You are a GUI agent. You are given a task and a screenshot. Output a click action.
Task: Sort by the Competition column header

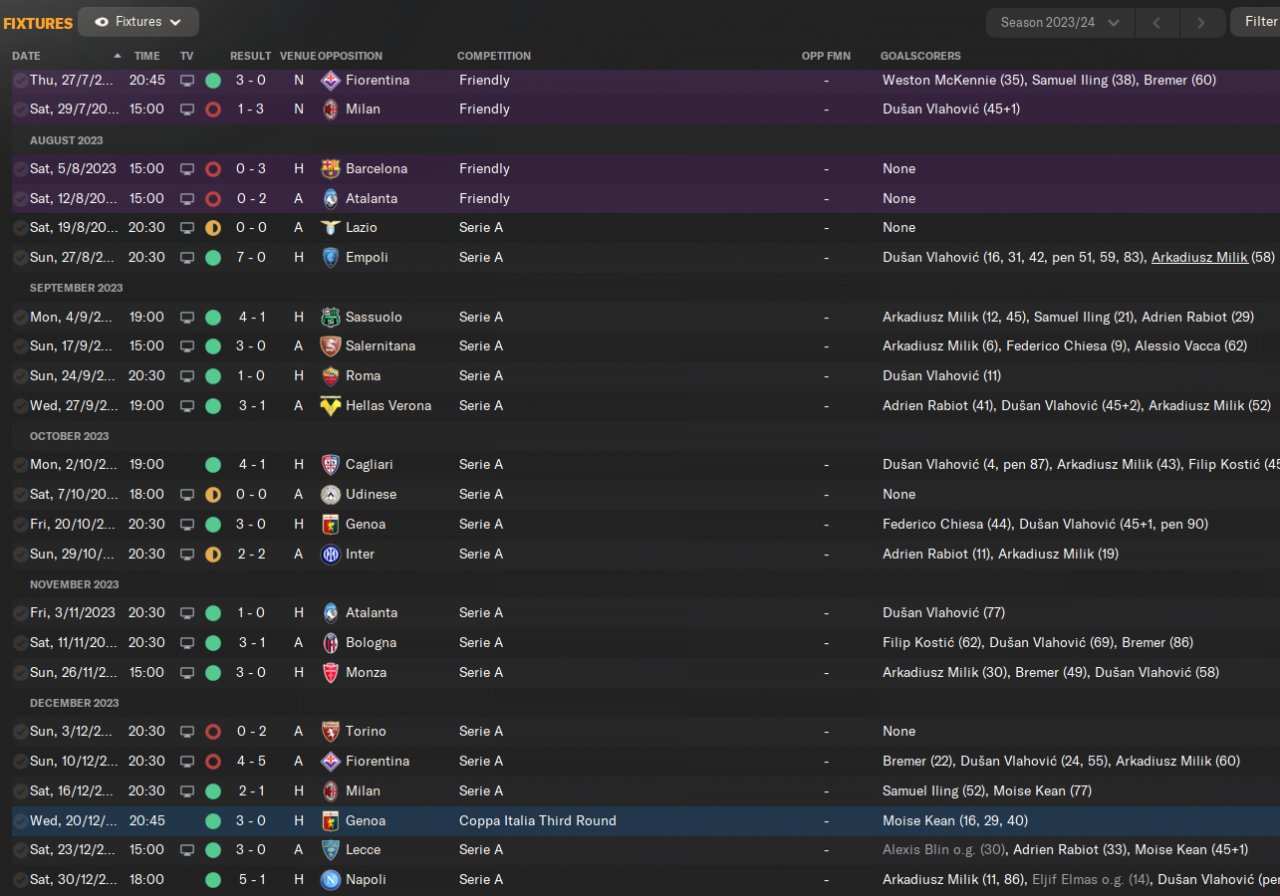[x=494, y=56]
